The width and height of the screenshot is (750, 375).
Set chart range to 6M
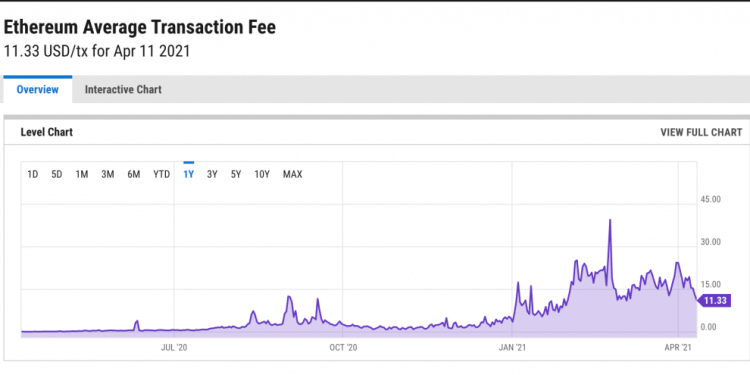tap(134, 175)
